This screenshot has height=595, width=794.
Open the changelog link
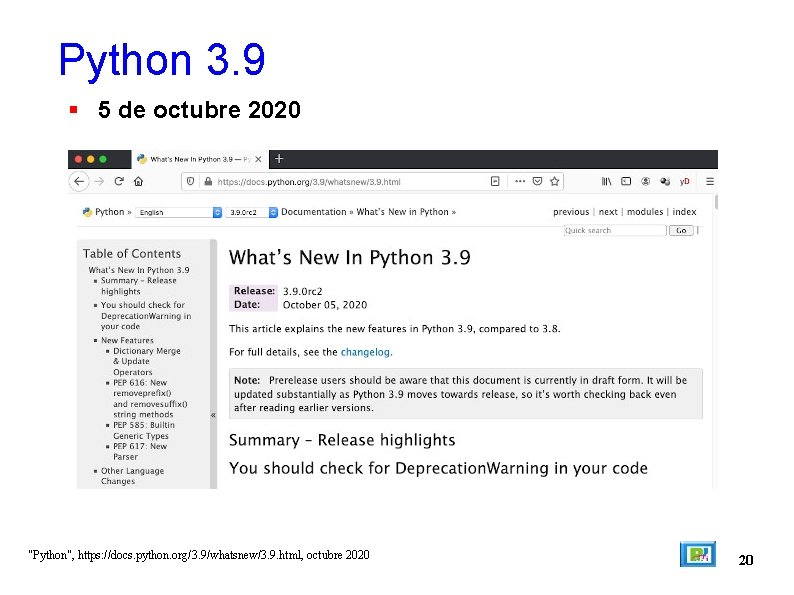click(365, 352)
